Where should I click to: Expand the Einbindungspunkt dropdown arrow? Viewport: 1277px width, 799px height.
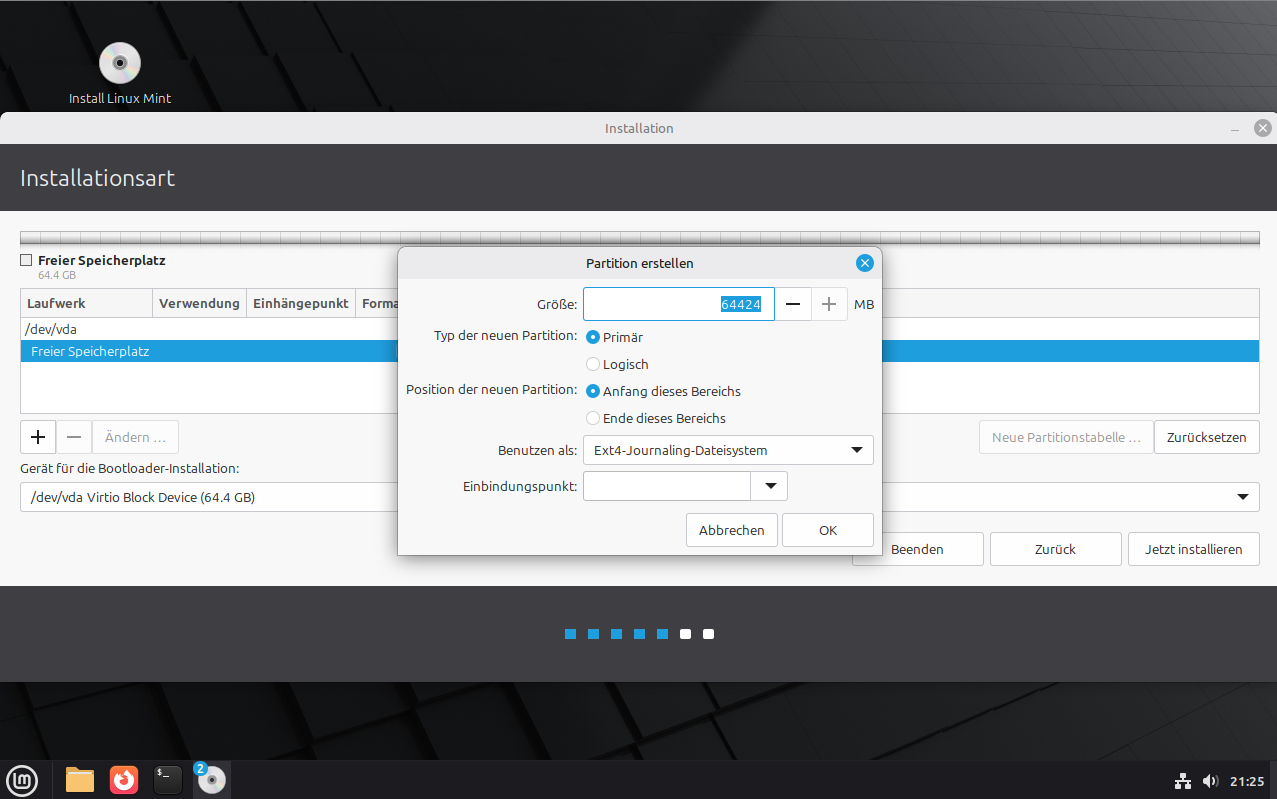[x=770, y=486]
